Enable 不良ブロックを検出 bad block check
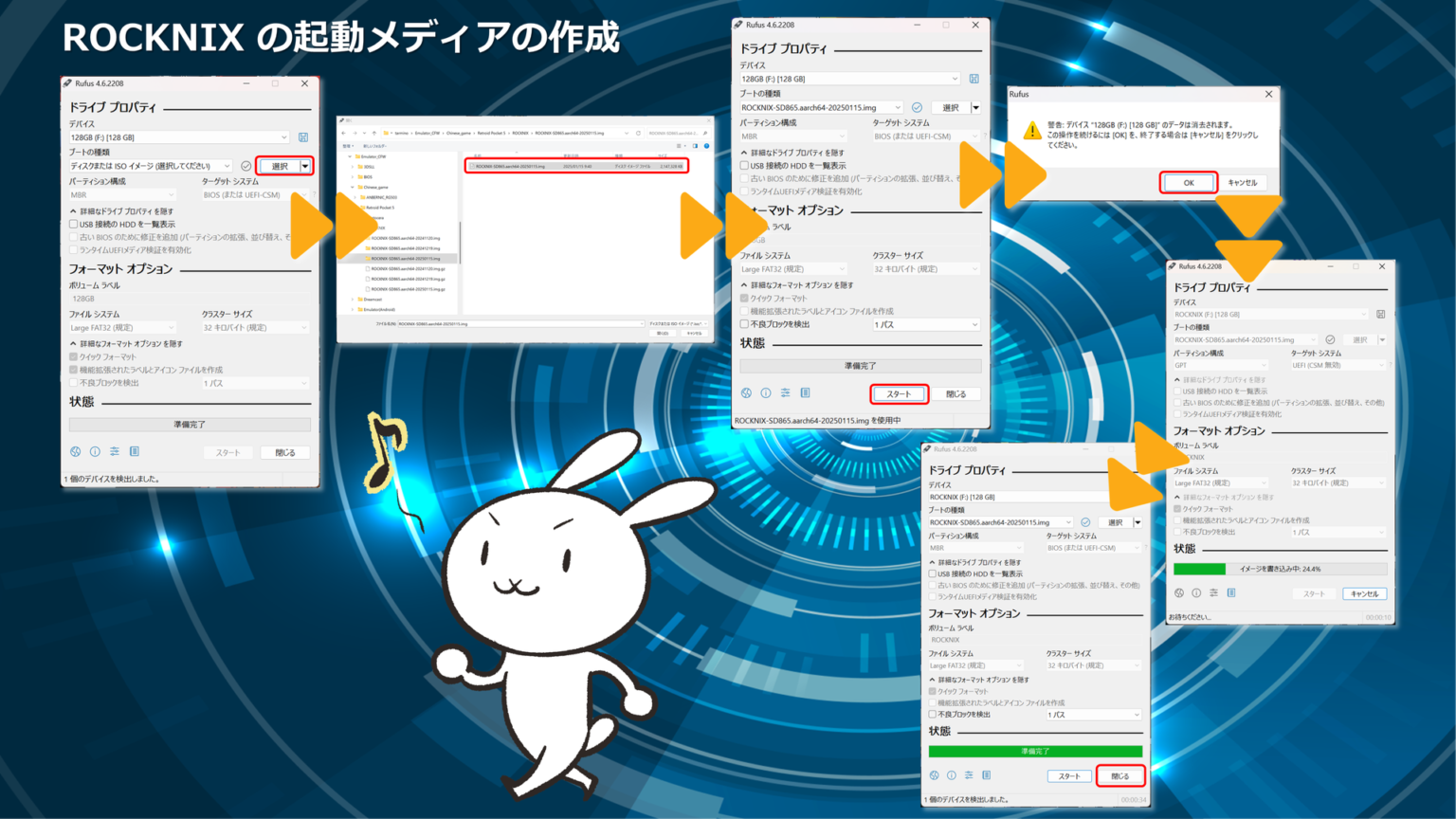The height and width of the screenshot is (819, 1456). coord(71,382)
